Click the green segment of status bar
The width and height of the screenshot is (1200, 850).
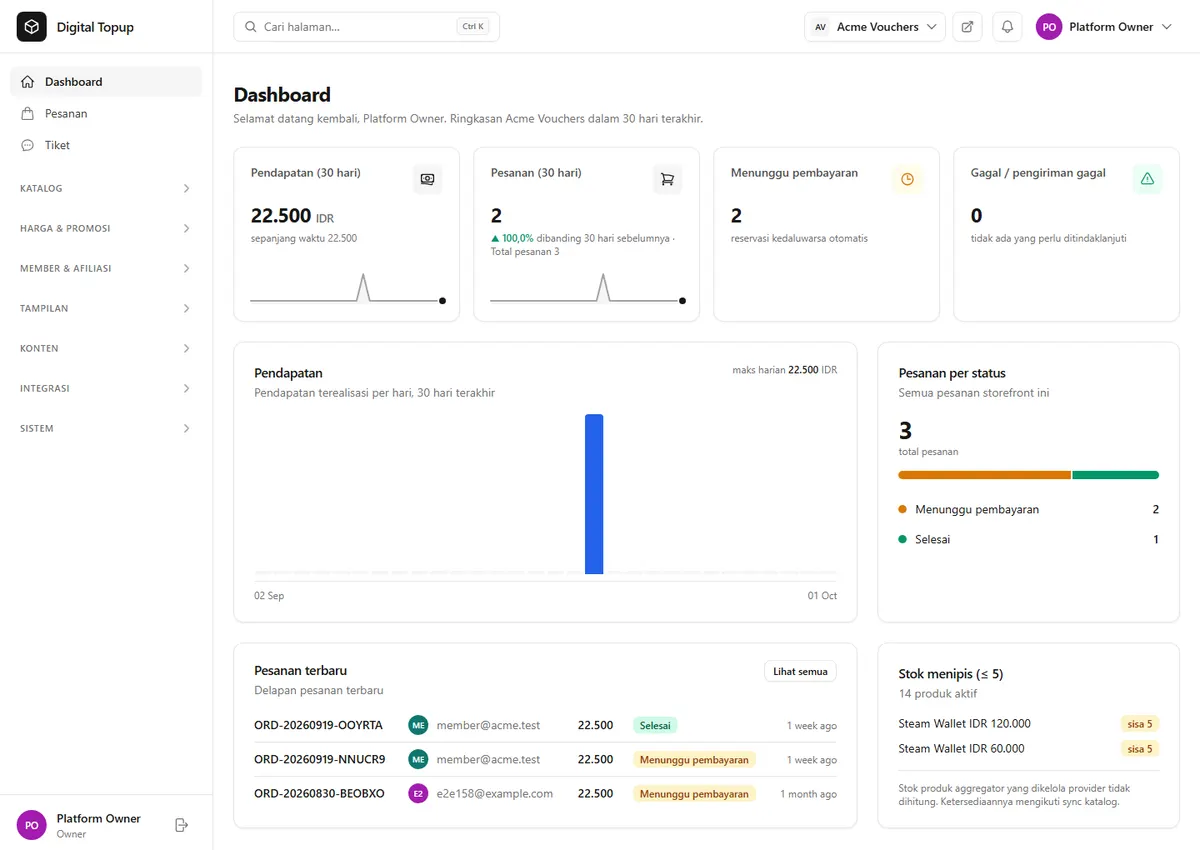tap(1116, 475)
